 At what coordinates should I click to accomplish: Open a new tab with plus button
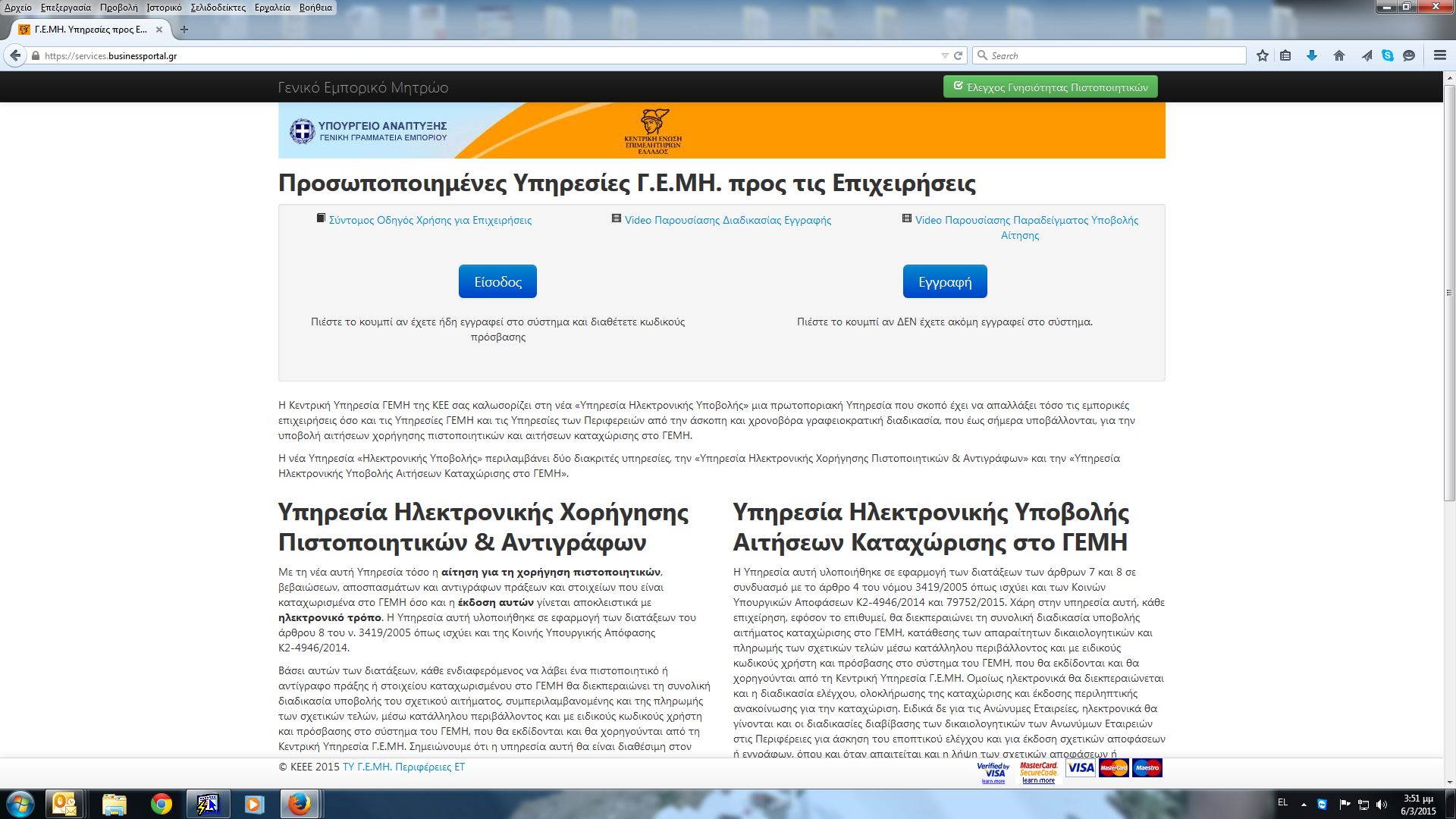coord(184,30)
